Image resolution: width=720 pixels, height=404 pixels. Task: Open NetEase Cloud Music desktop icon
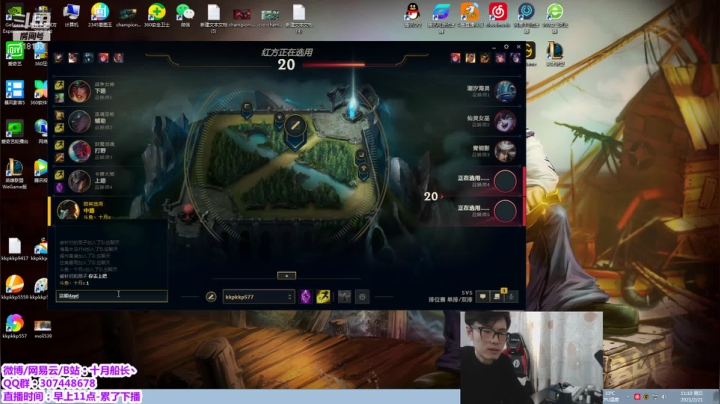coord(498,15)
